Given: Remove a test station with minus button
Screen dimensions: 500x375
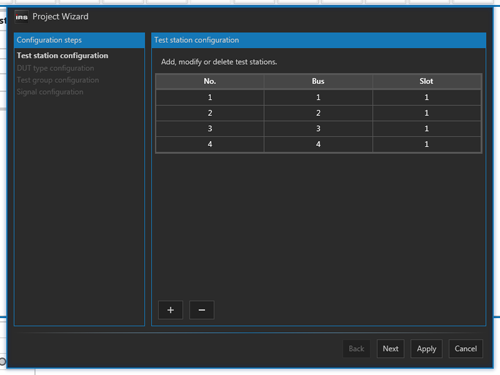Looking at the screenshot, I should point(202,310).
